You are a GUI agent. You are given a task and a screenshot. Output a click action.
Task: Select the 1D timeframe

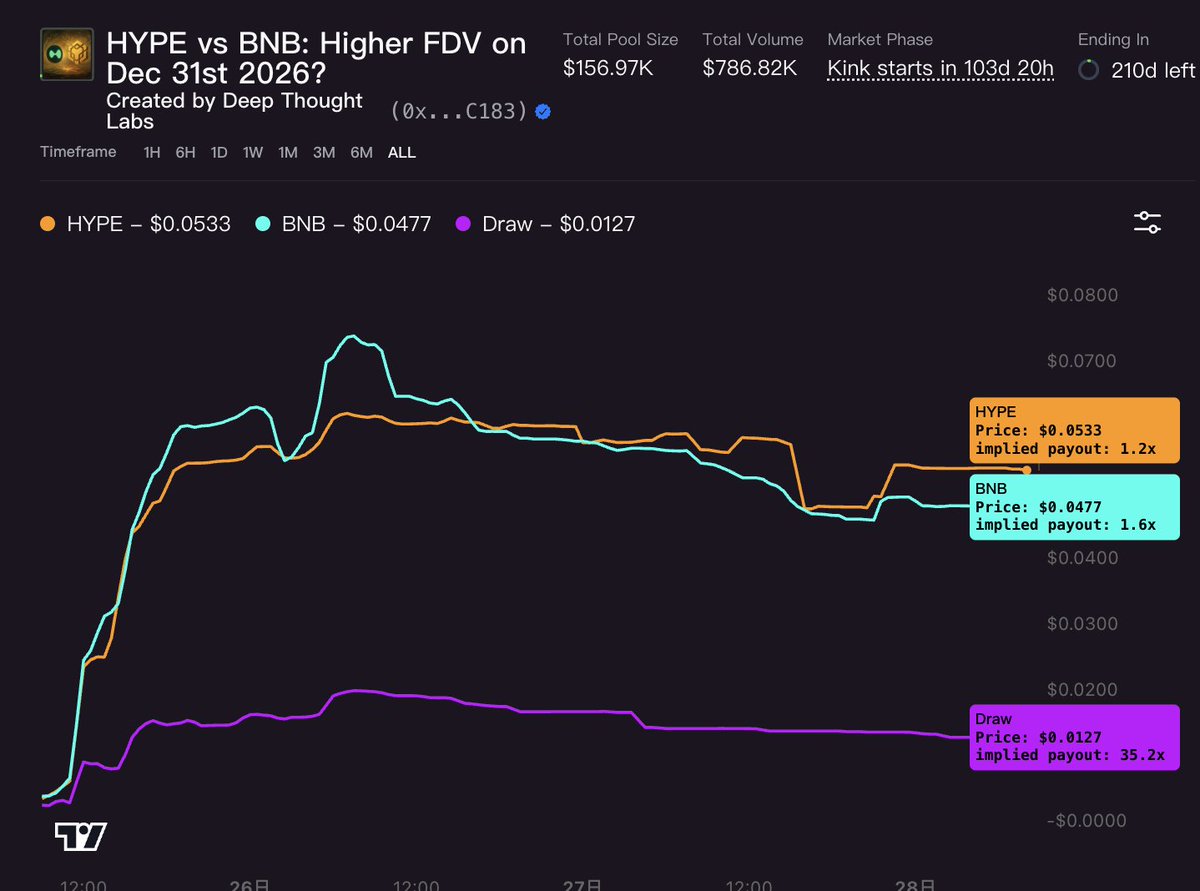[219, 152]
